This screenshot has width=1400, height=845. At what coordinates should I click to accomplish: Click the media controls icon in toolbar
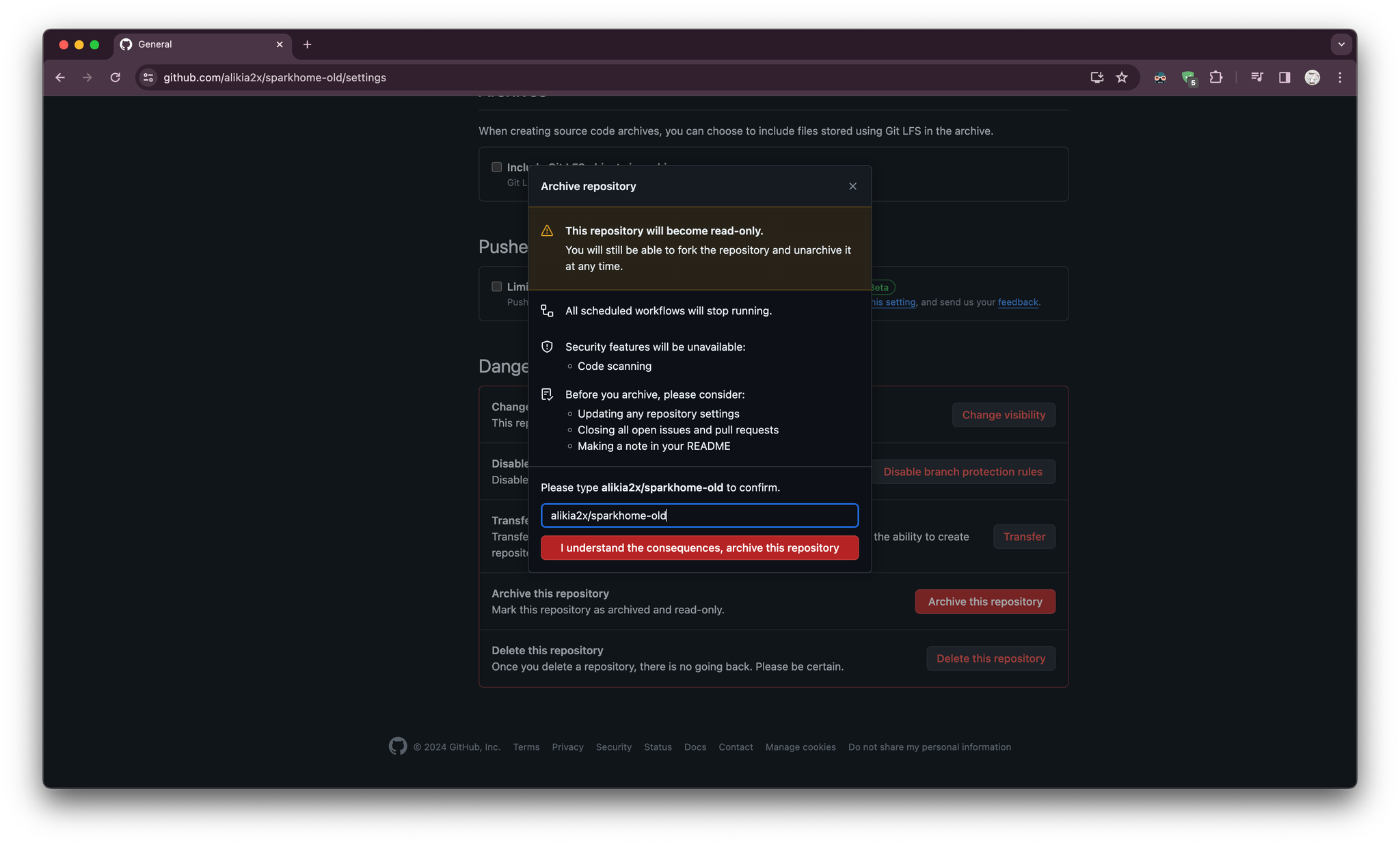click(1256, 77)
